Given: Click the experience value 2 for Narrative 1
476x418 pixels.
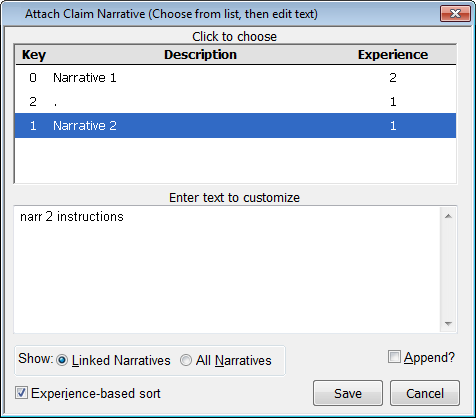Looking at the screenshot, I should (x=393, y=78).
